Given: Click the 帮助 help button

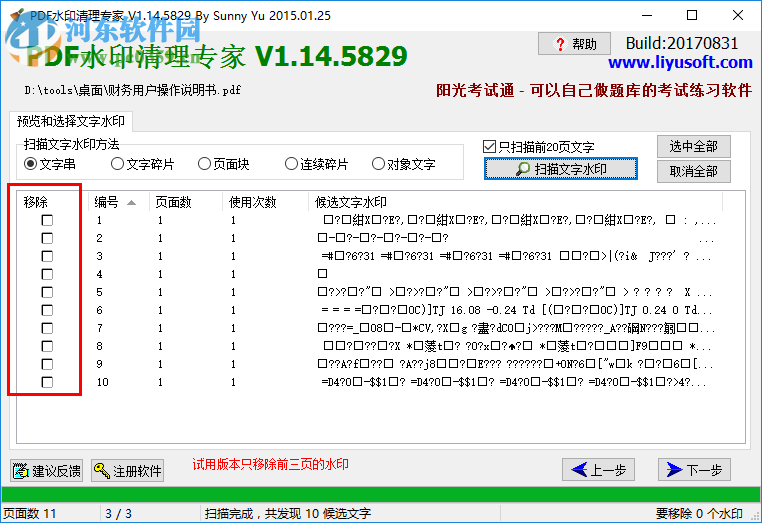Looking at the screenshot, I should 574,44.
